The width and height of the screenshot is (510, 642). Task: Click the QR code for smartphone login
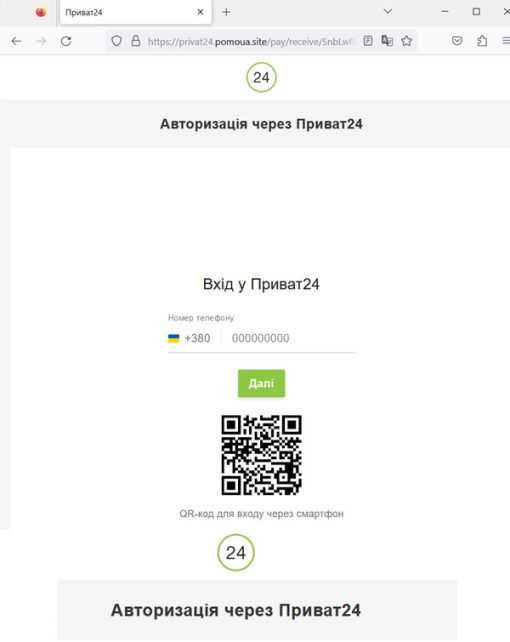point(262,455)
